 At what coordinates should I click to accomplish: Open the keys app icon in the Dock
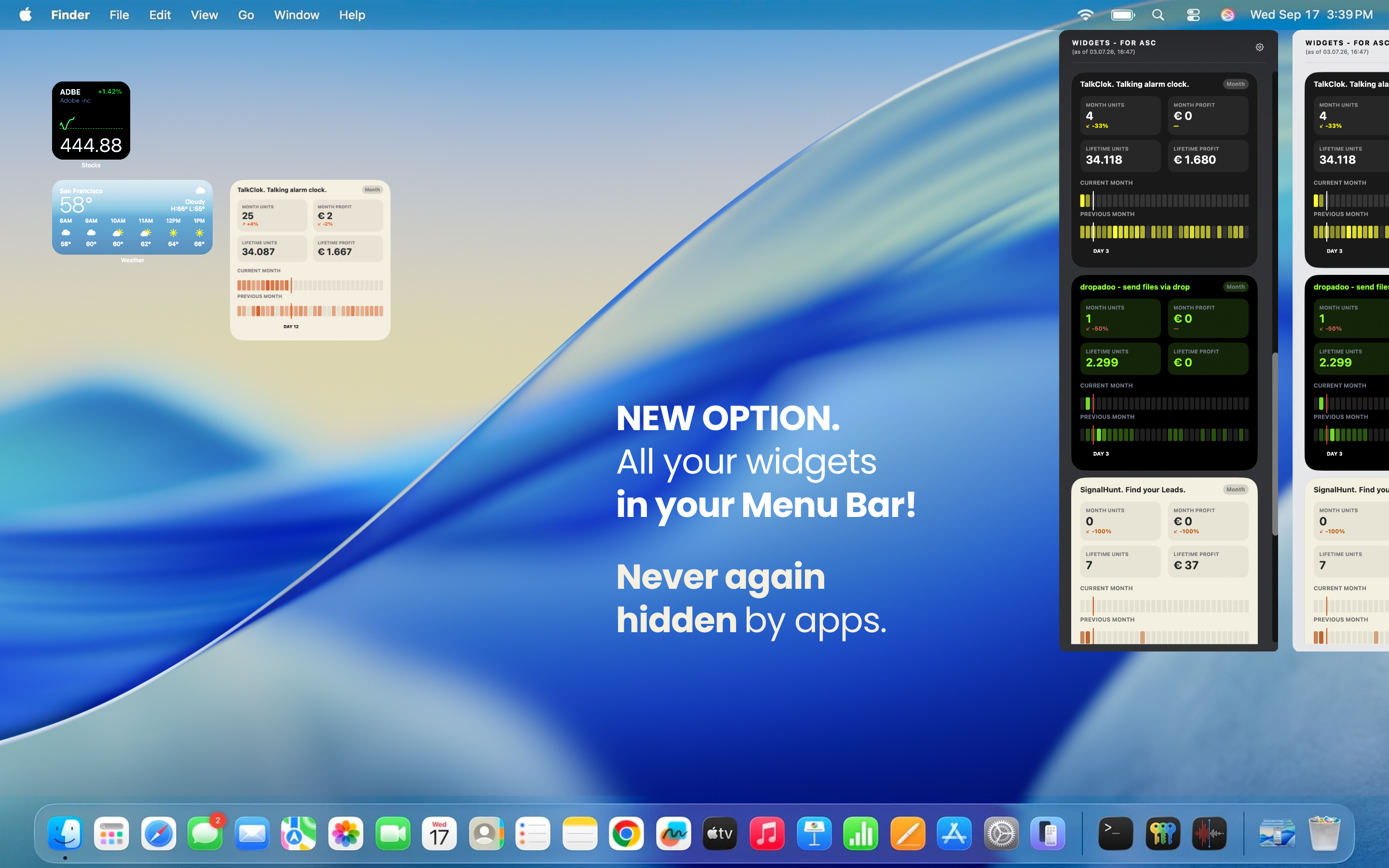1162,833
